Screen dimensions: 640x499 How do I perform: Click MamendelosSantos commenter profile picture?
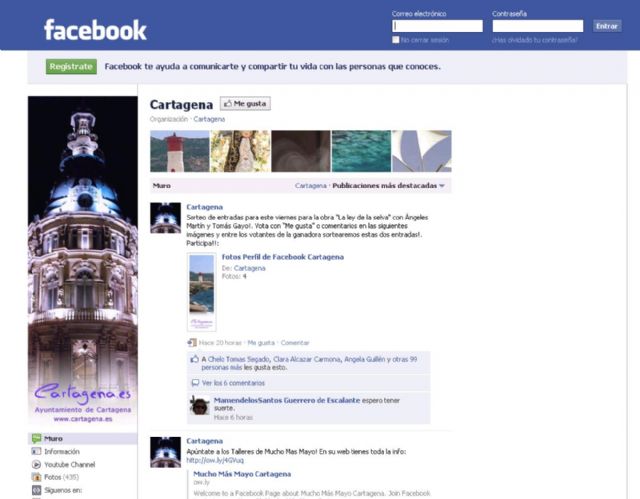199,406
